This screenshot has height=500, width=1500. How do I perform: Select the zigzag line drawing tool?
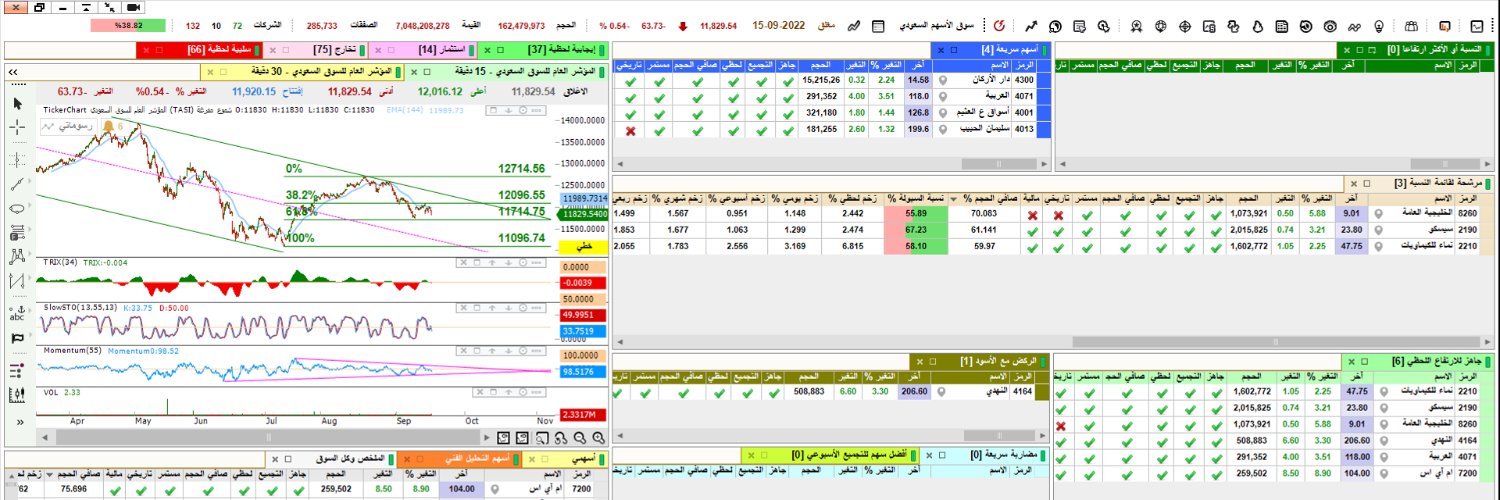[18, 279]
